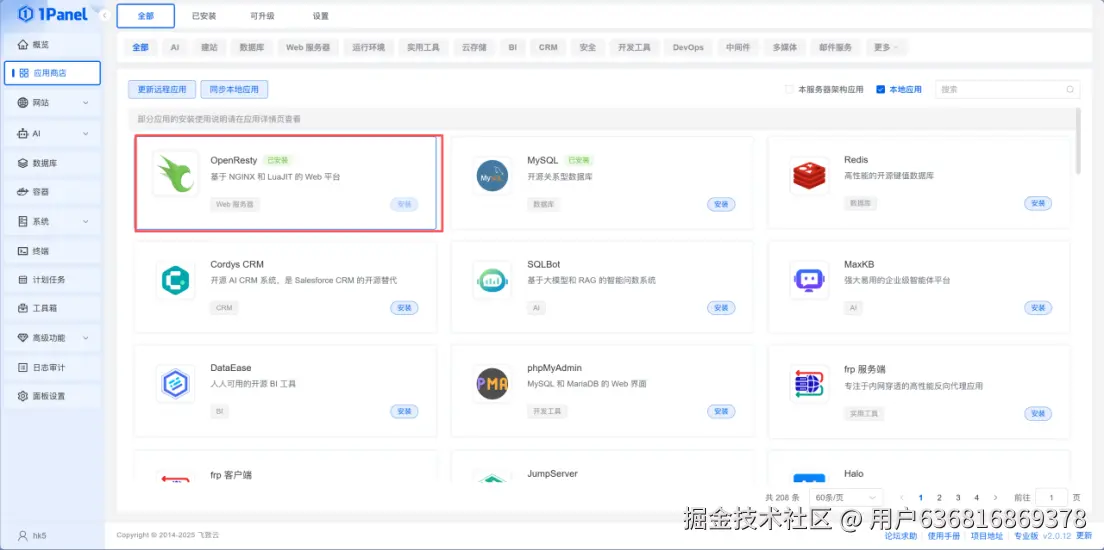Click the 1Panel logo
1104x550 pixels.
(x=52, y=13)
